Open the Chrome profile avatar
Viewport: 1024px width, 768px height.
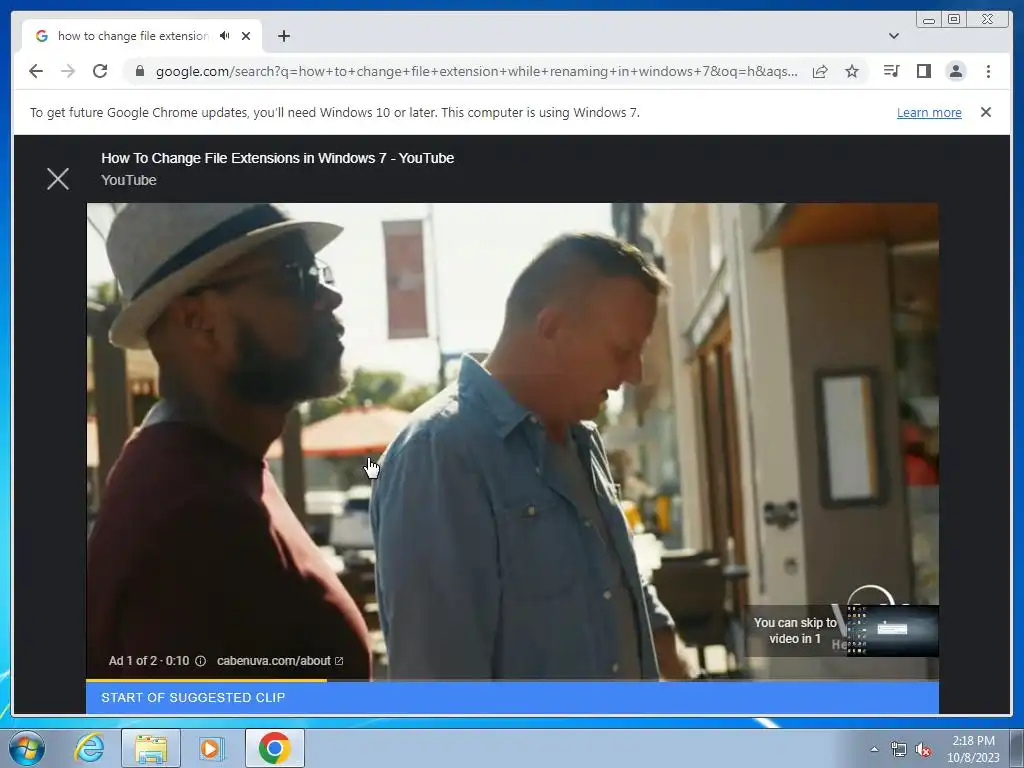coord(956,71)
